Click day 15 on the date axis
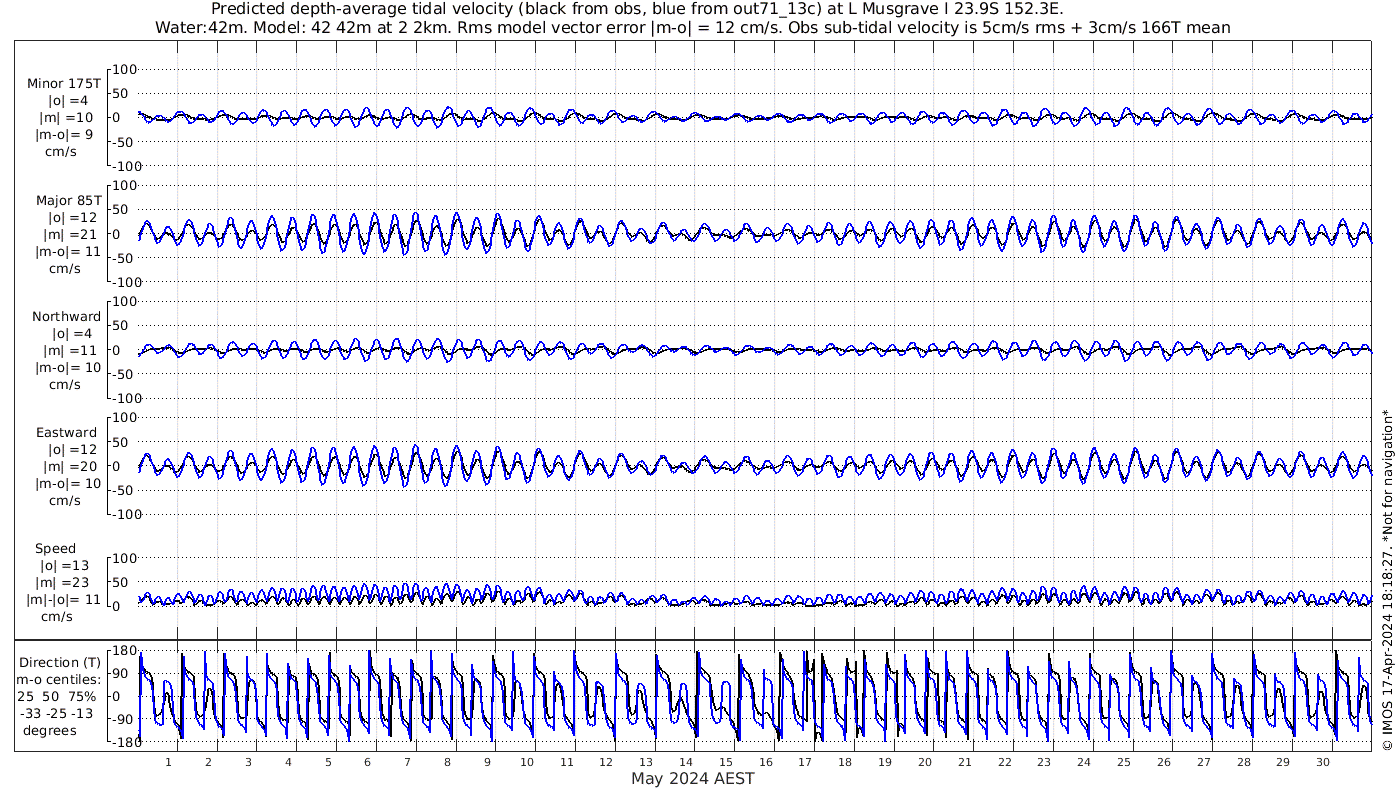This screenshot has height=800, width=1400. (726, 762)
